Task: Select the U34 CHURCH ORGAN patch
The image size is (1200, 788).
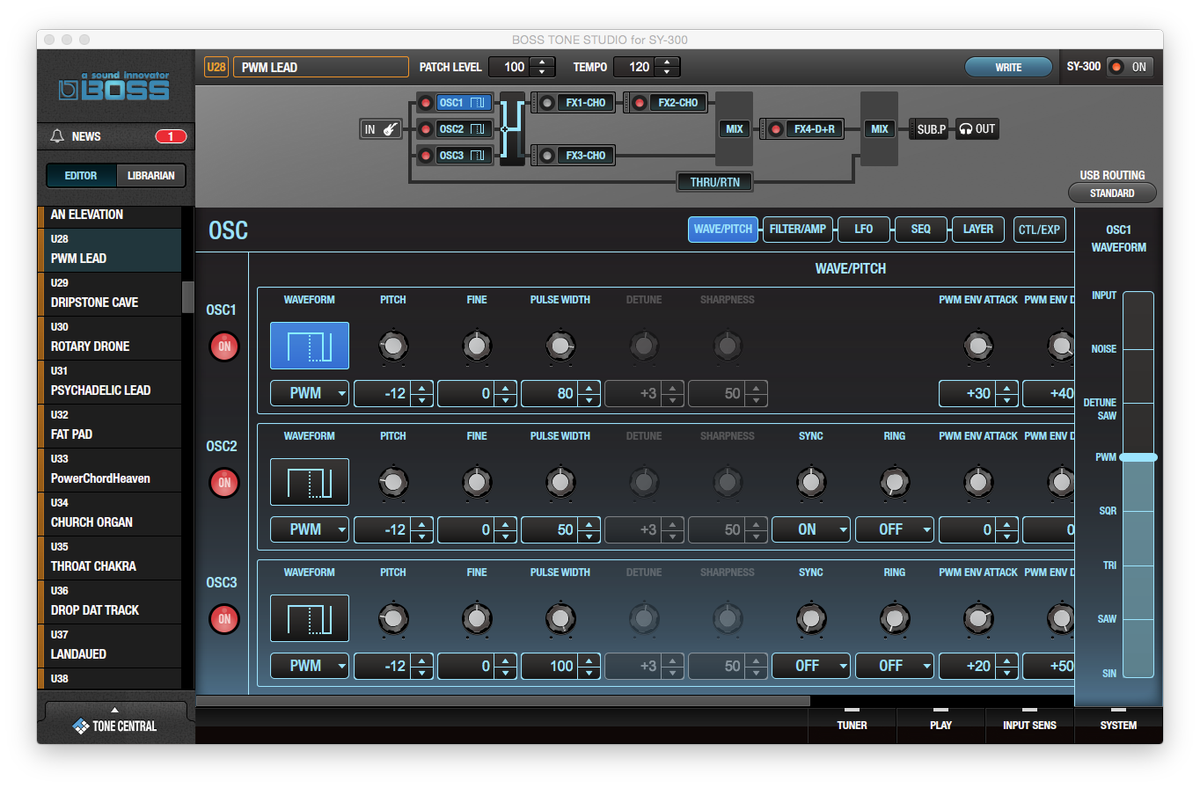Action: click(x=110, y=514)
